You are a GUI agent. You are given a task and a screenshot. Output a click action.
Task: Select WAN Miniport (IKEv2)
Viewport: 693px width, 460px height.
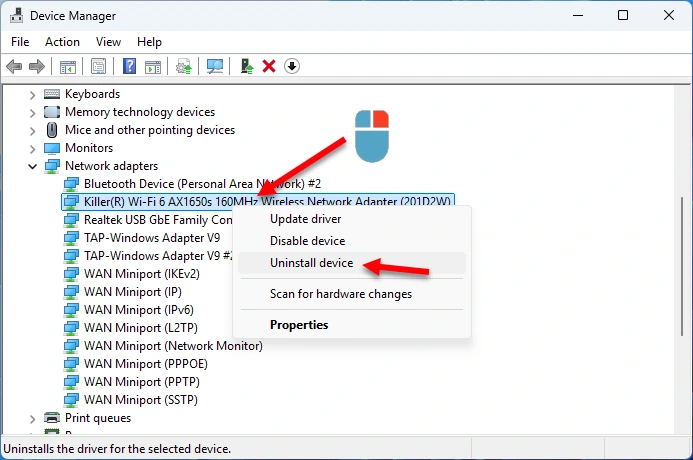coord(142,274)
